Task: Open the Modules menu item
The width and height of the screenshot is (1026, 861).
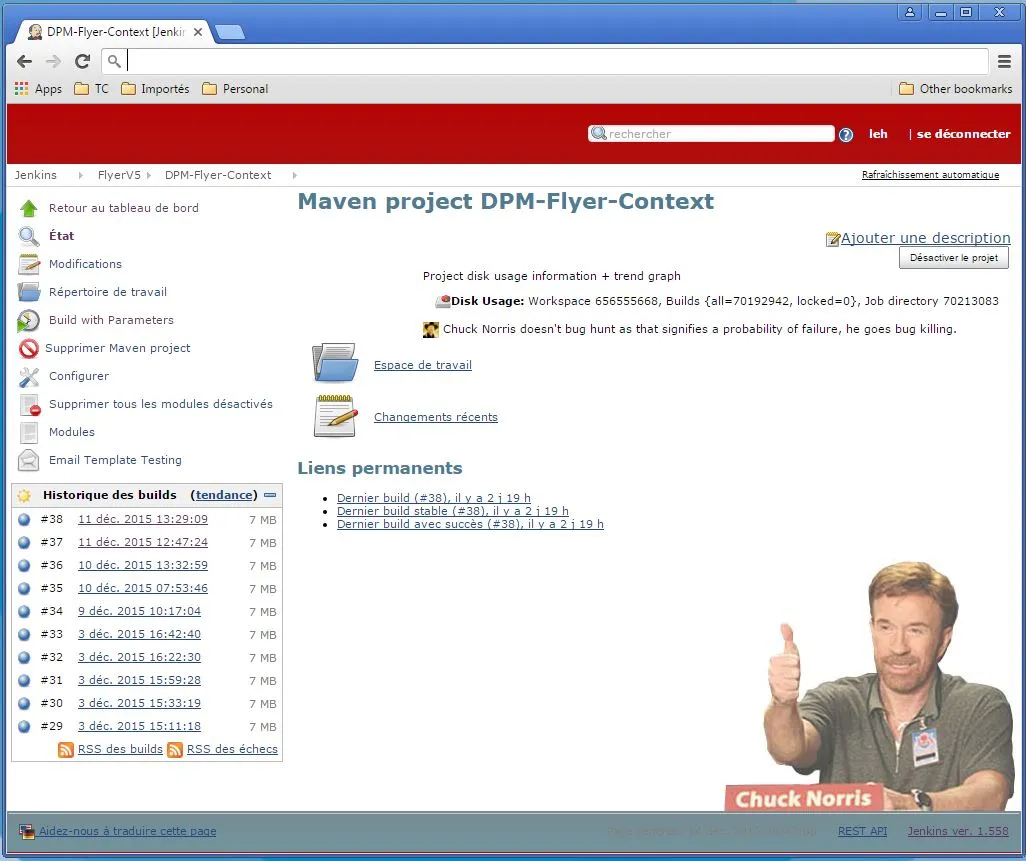Action: click(71, 432)
